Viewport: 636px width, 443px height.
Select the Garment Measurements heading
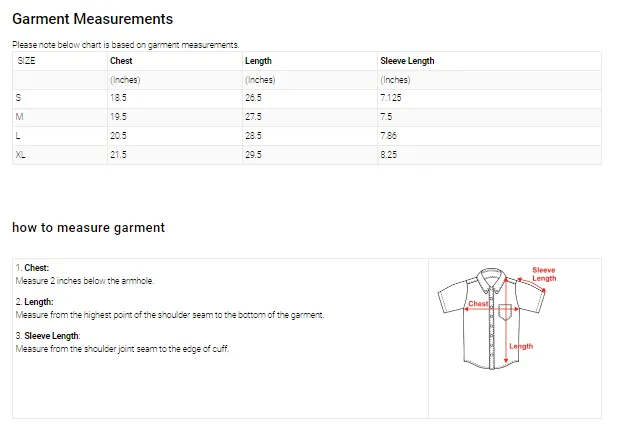92,19
